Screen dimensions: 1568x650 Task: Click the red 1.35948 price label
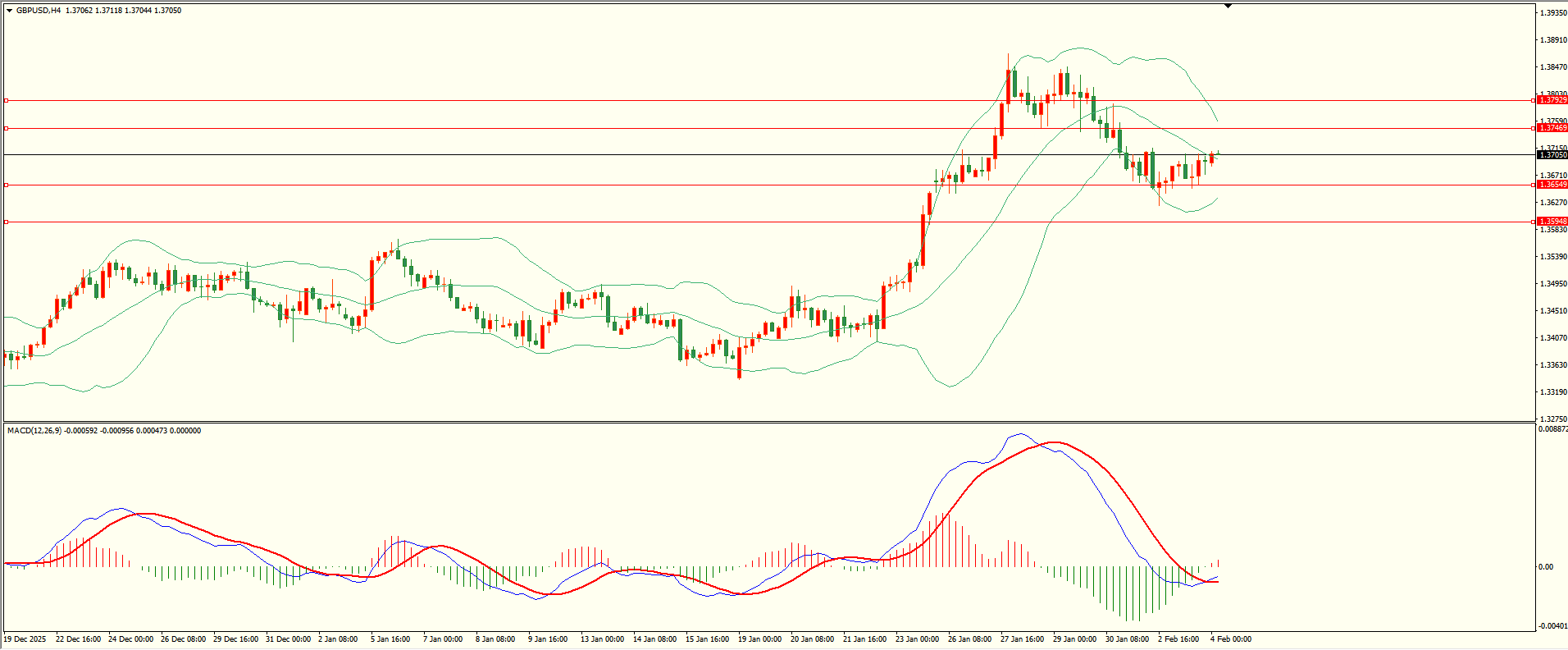click(1552, 222)
